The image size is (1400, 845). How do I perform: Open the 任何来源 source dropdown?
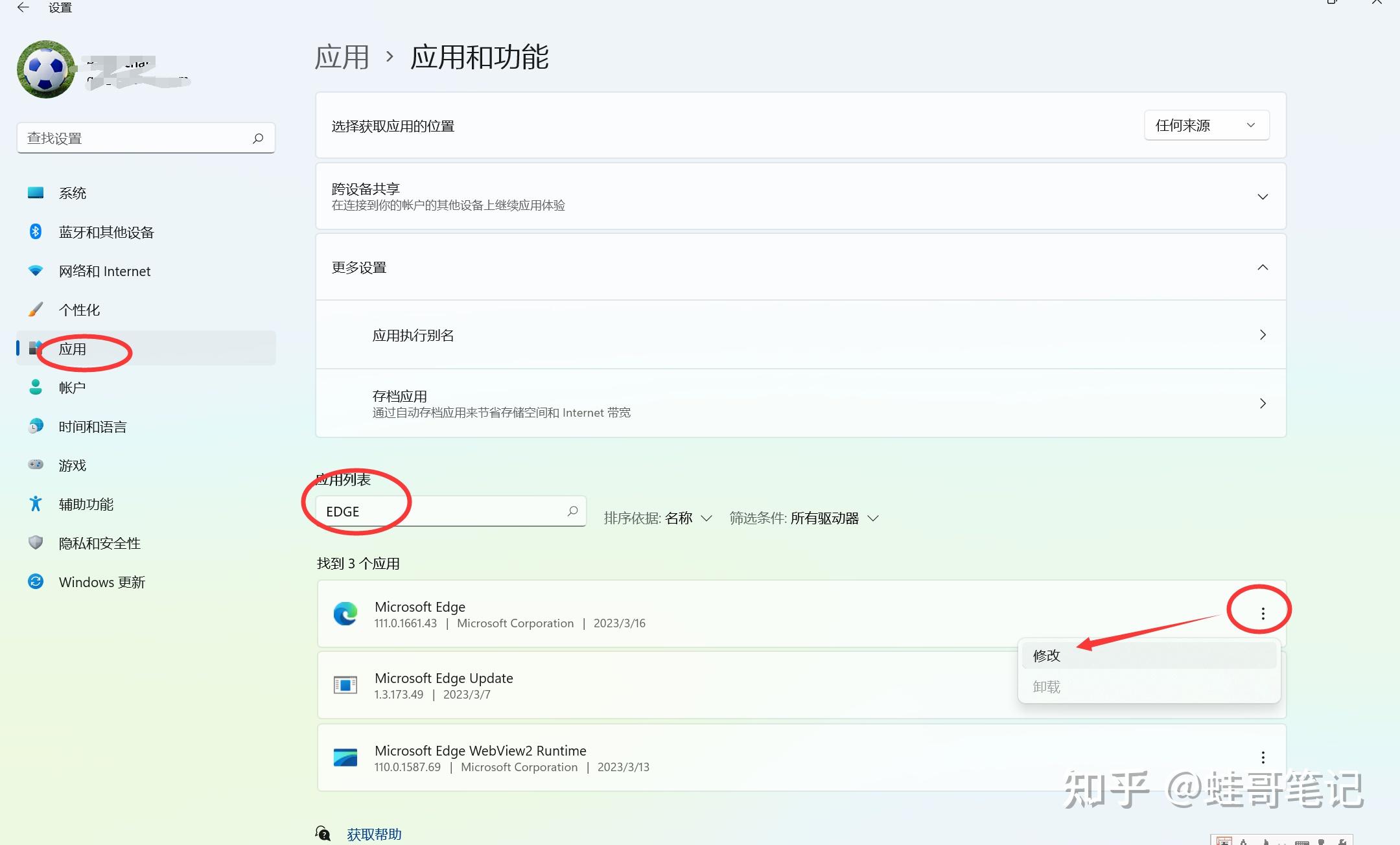pyautogui.click(x=1205, y=125)
